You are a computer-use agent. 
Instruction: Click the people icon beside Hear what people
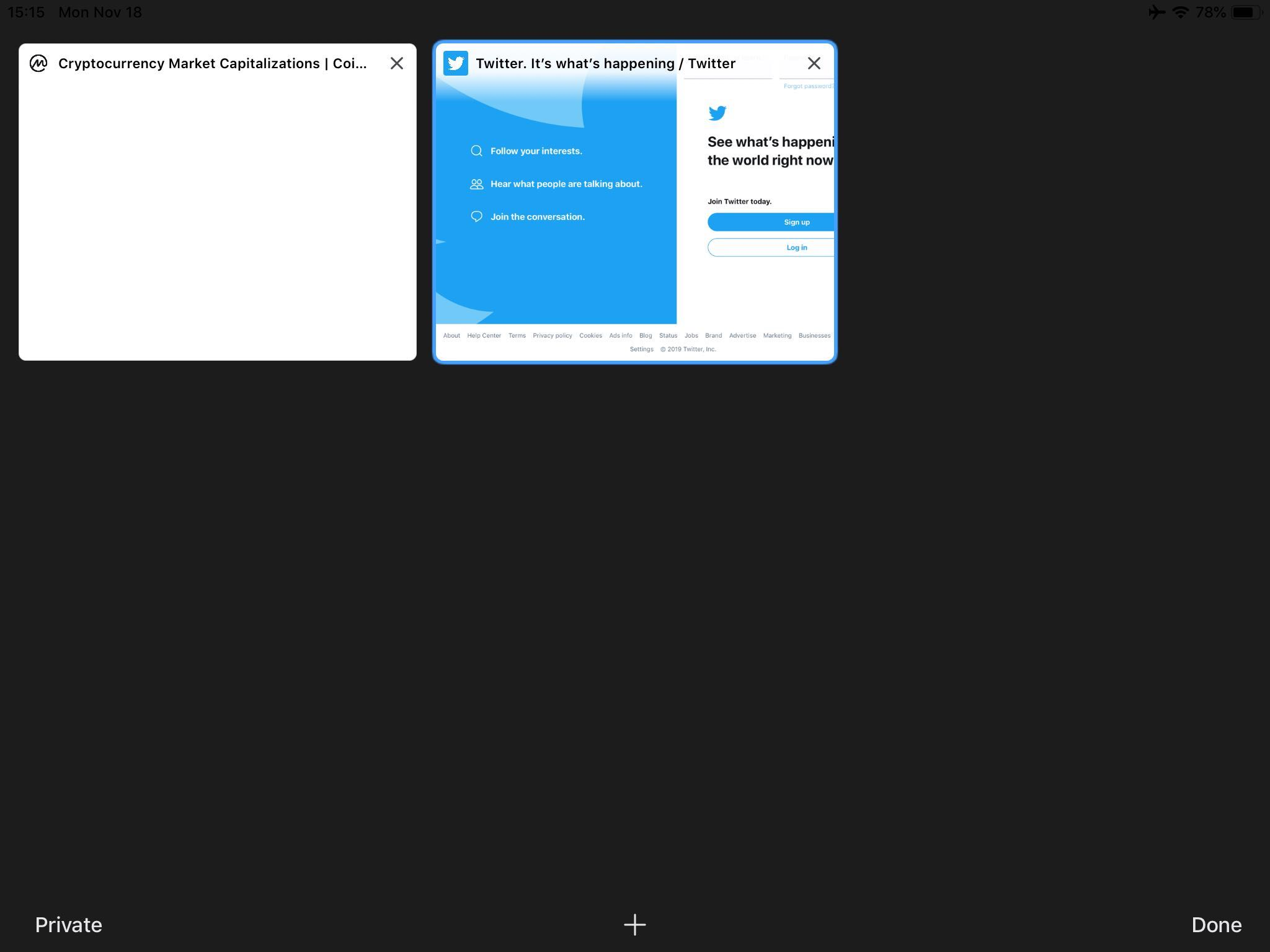coord(476,184)
